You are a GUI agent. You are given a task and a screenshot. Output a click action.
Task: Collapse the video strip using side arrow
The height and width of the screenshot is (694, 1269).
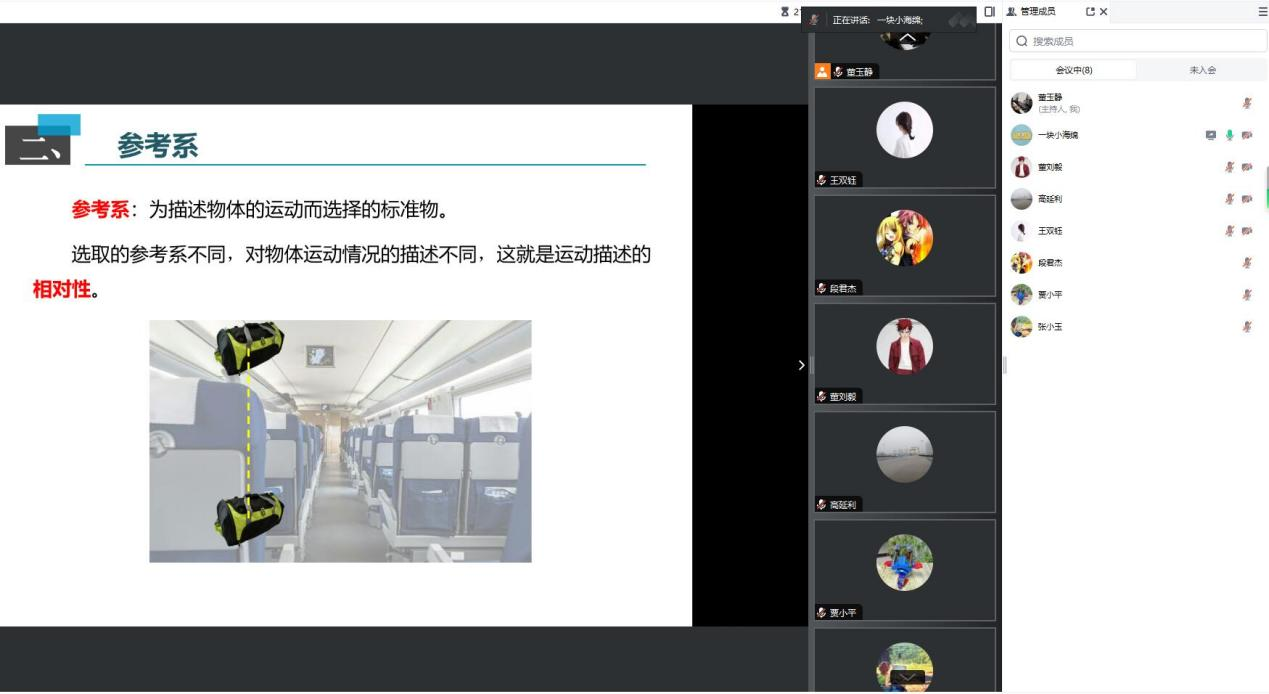click(800, 365)
